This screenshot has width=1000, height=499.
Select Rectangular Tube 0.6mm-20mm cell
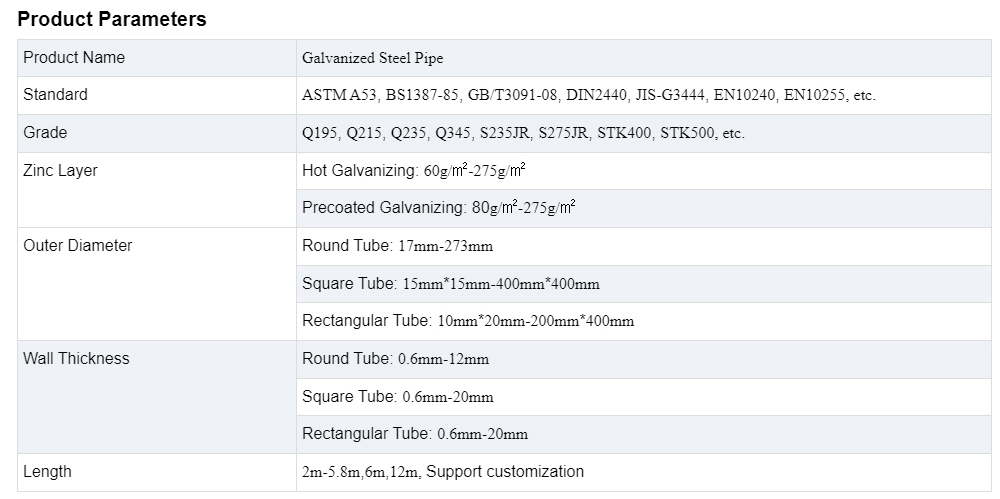pos(415,434)
